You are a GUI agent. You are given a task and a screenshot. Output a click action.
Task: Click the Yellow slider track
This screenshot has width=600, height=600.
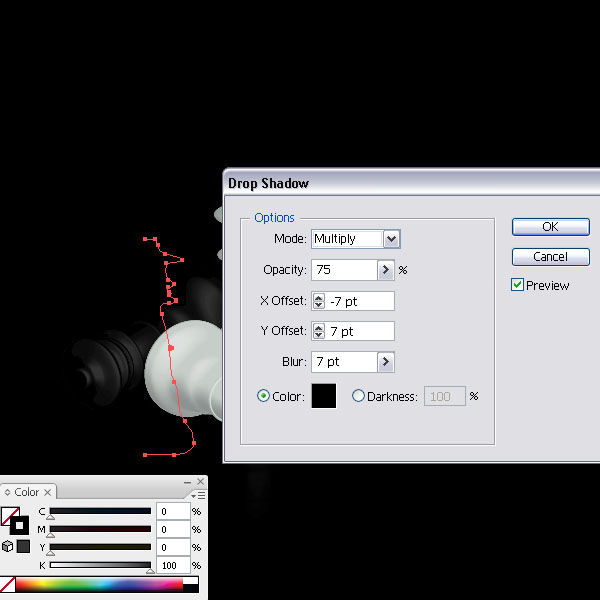(x=100, y=547)
